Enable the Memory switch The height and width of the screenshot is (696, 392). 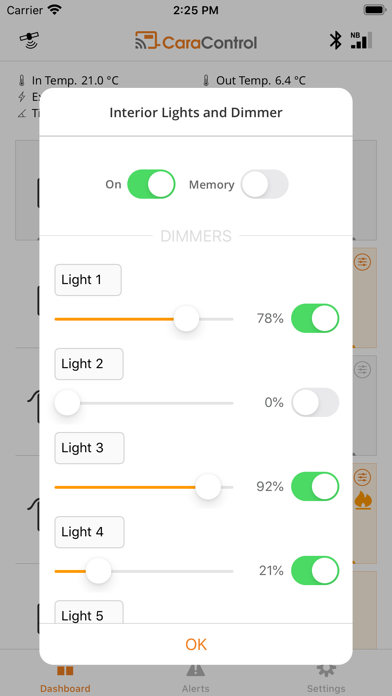[x=265, y=184]
